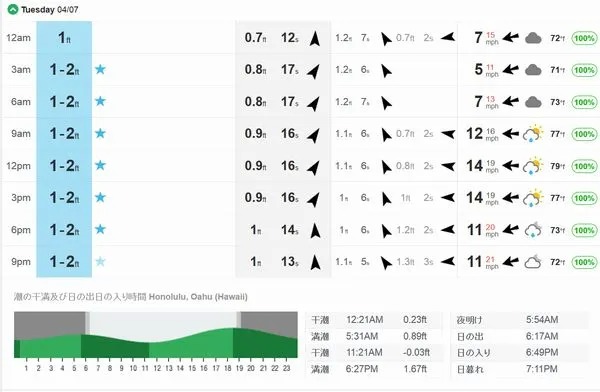Click the secondary swell arrow at 3am
This screenshot has height=392, width=600.
pyautogui.click(x=386, y=70)
